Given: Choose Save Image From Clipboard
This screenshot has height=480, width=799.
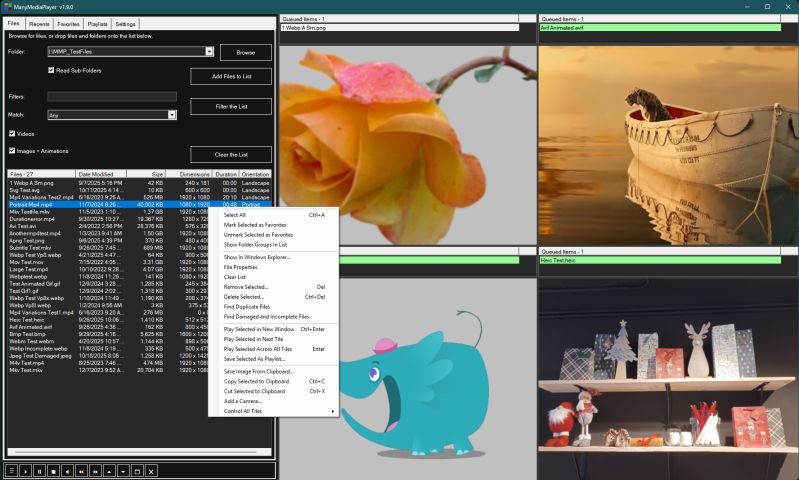Looking at the screenshot, I should click(x=274, y=371).
